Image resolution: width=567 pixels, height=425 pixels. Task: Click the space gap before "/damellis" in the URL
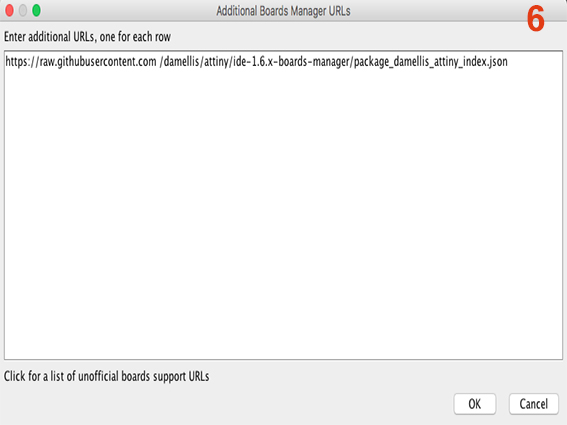point(158,62)
